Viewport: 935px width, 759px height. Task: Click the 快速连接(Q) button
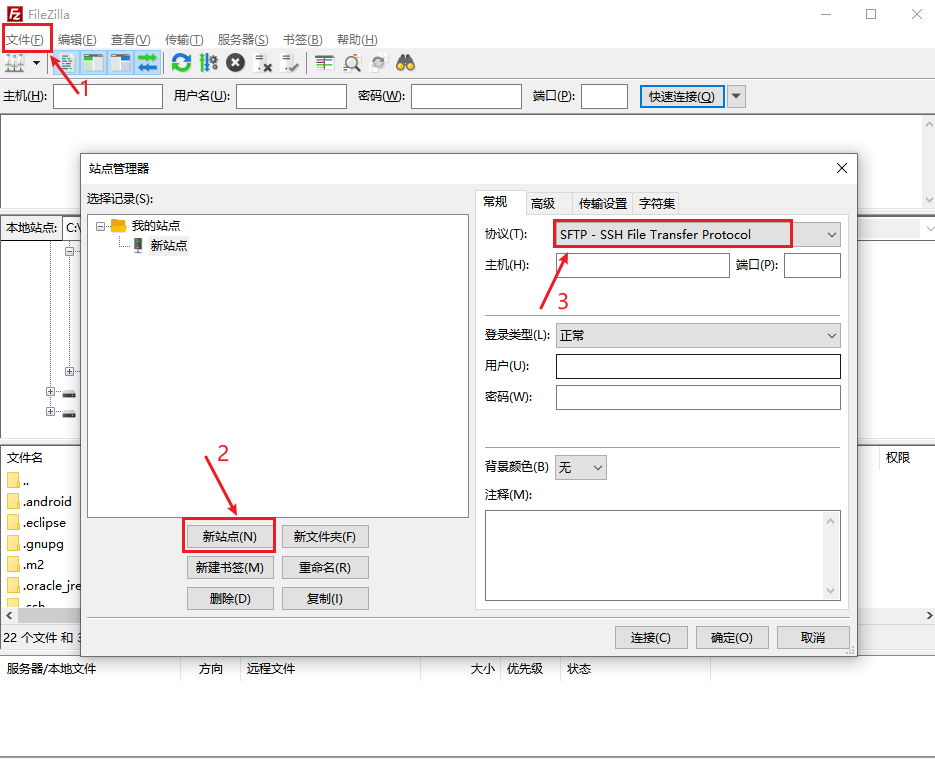point(682,97)
